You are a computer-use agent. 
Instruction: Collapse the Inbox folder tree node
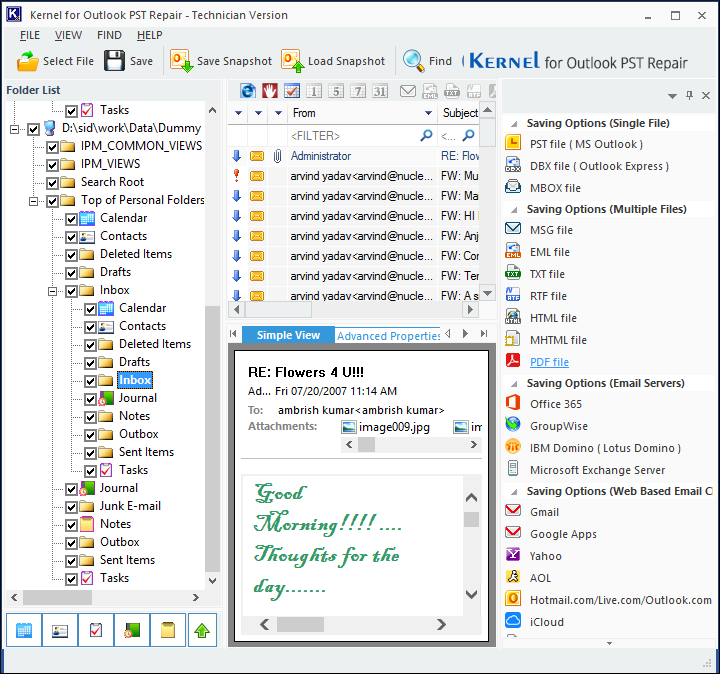click(52, 290)
